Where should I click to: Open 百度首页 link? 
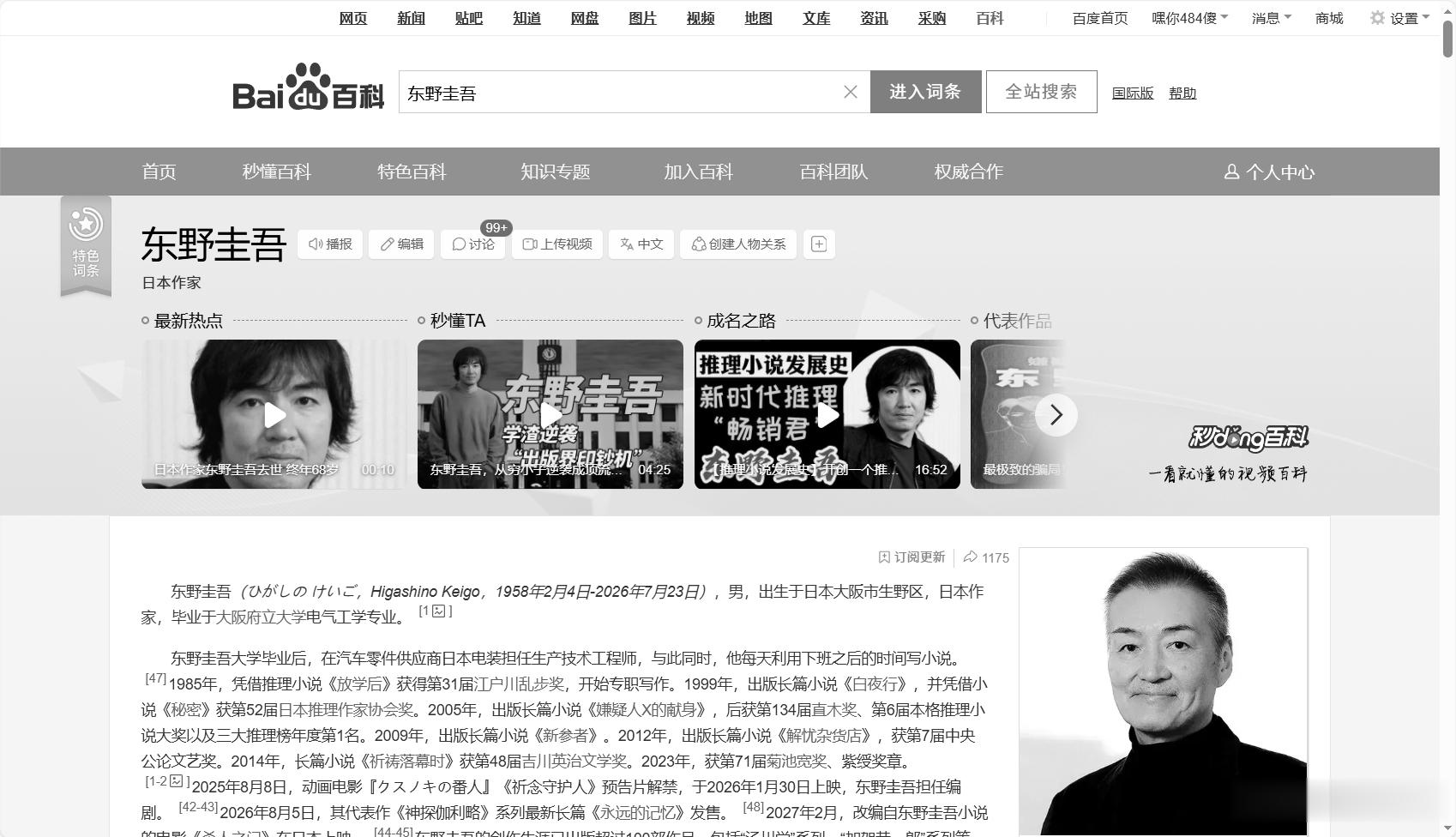pos(1100,18)
